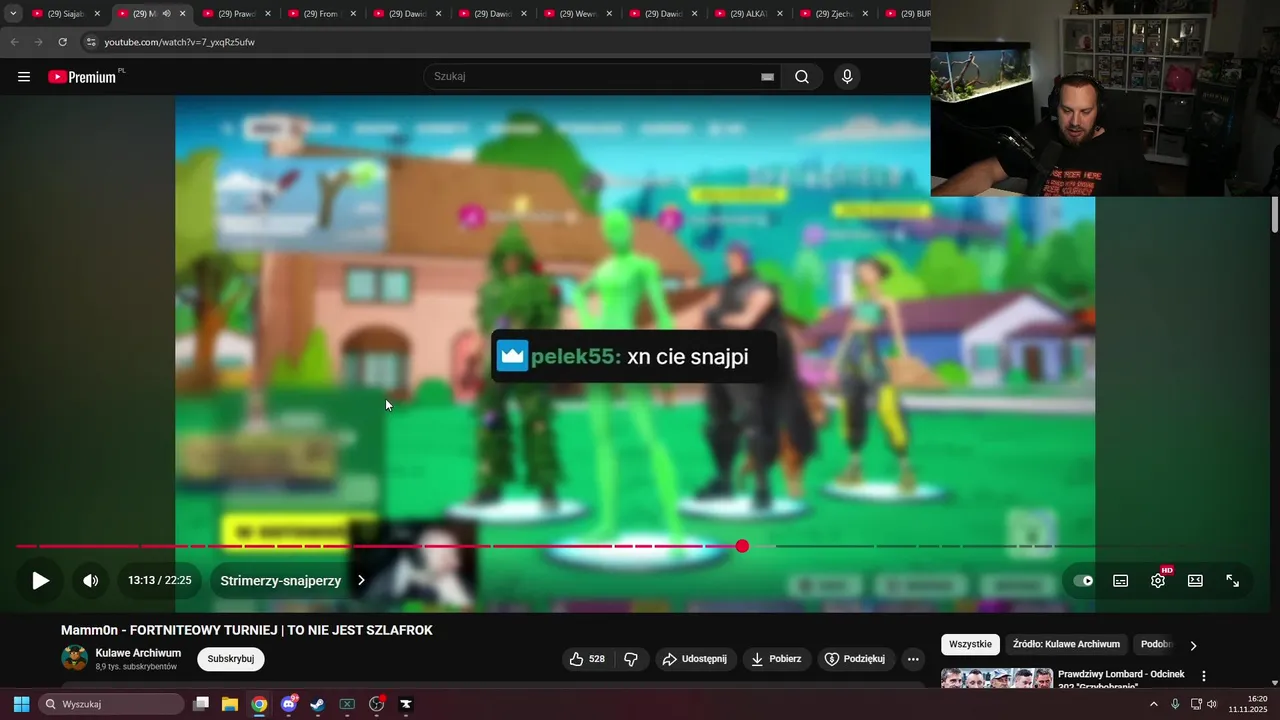
Task: Click the Udostępnij share button
Action: 695,659
